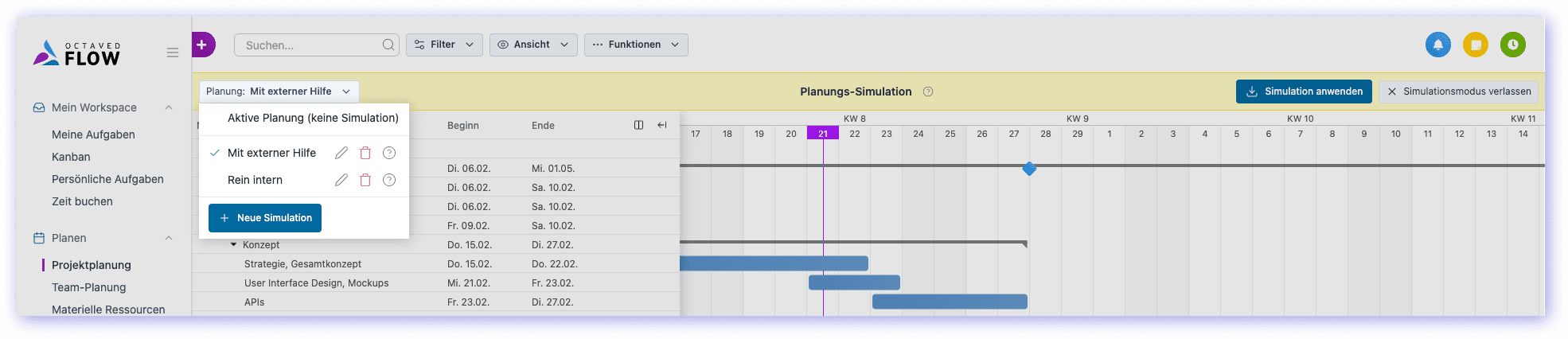Click the purple plus add button
This screenshot has width=1568, height=339.
tap(202, 45)
